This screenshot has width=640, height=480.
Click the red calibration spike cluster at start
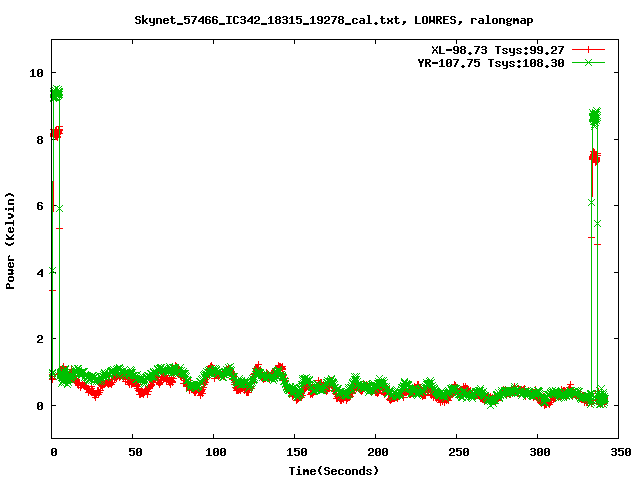coord(56,133)
